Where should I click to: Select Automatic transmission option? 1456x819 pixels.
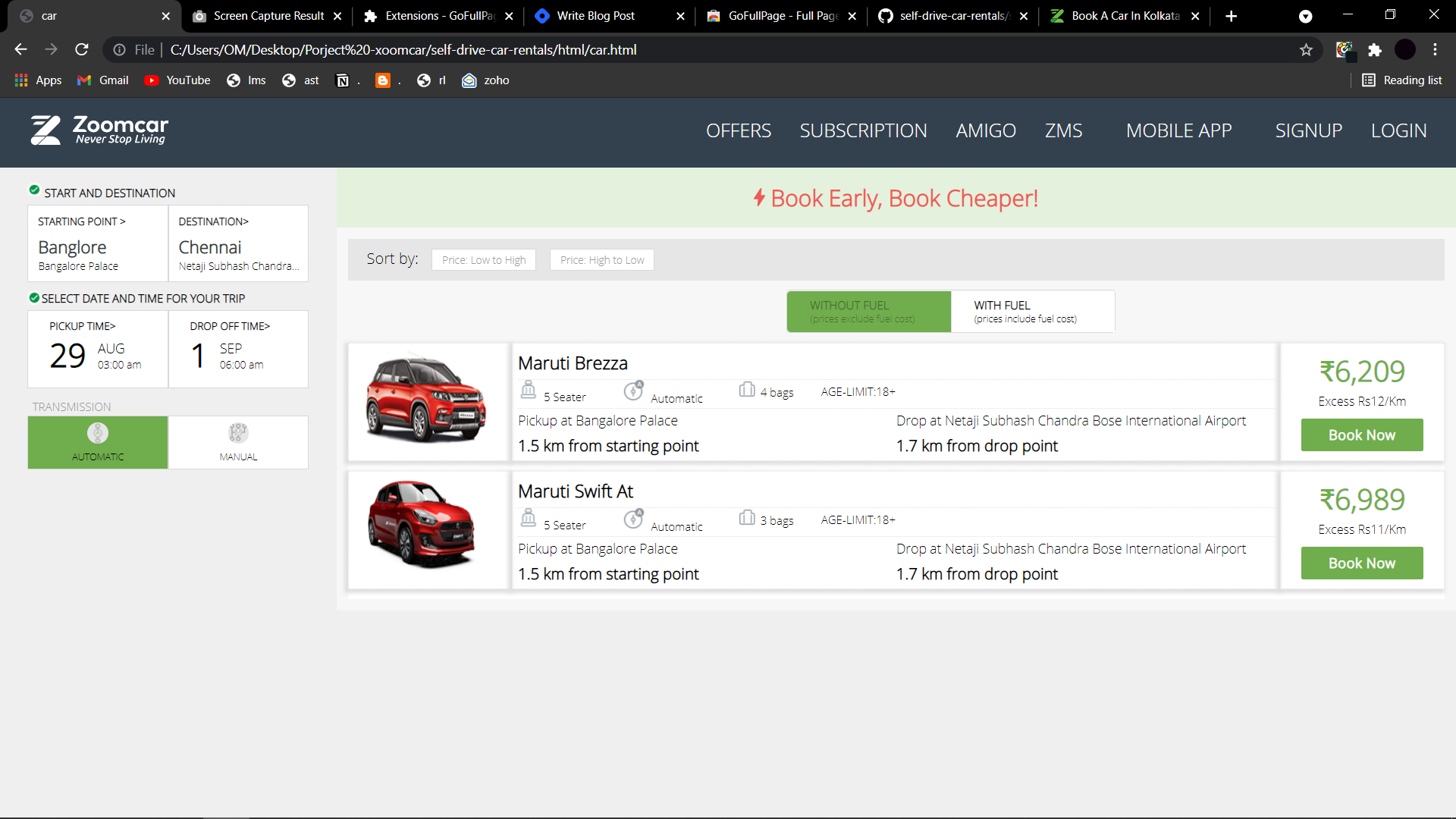(x=98, y=442)
